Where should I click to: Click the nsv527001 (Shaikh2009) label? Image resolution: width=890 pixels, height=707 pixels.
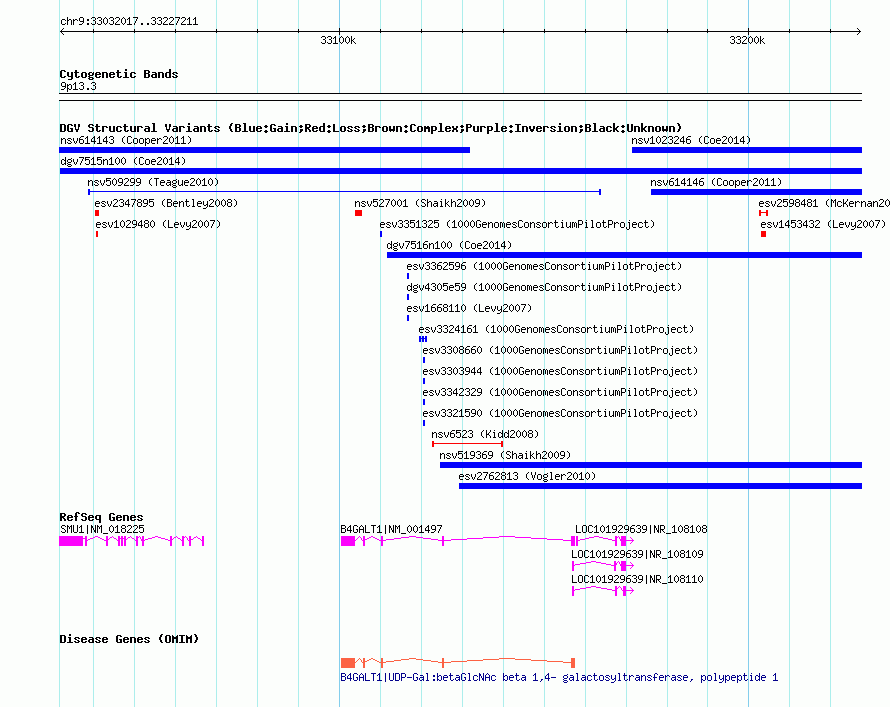pos(420,203)
